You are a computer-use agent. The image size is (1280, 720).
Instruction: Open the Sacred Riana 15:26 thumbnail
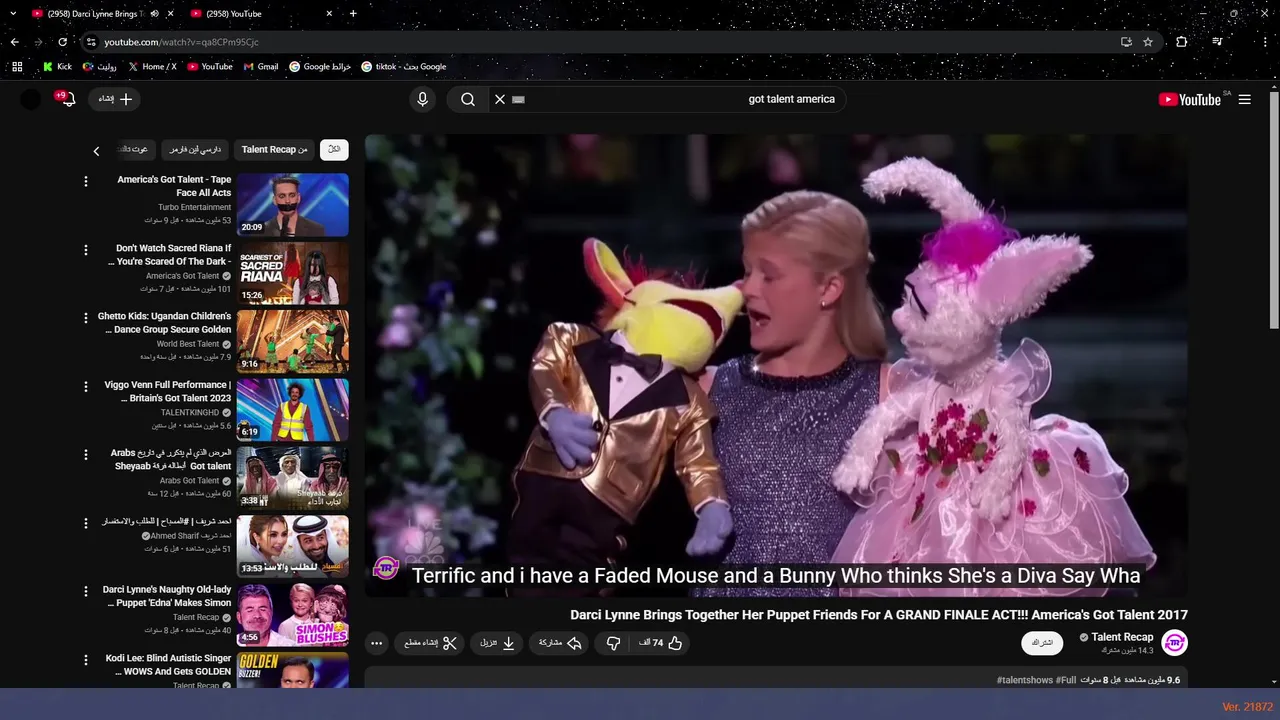(x=293, y=273)
